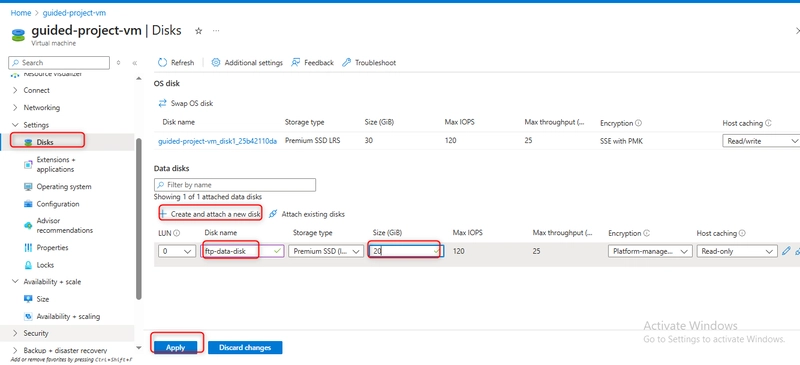Click the sidebar vertical scrollbar
The height and width of the screenshot is (365, 800).
138,220
